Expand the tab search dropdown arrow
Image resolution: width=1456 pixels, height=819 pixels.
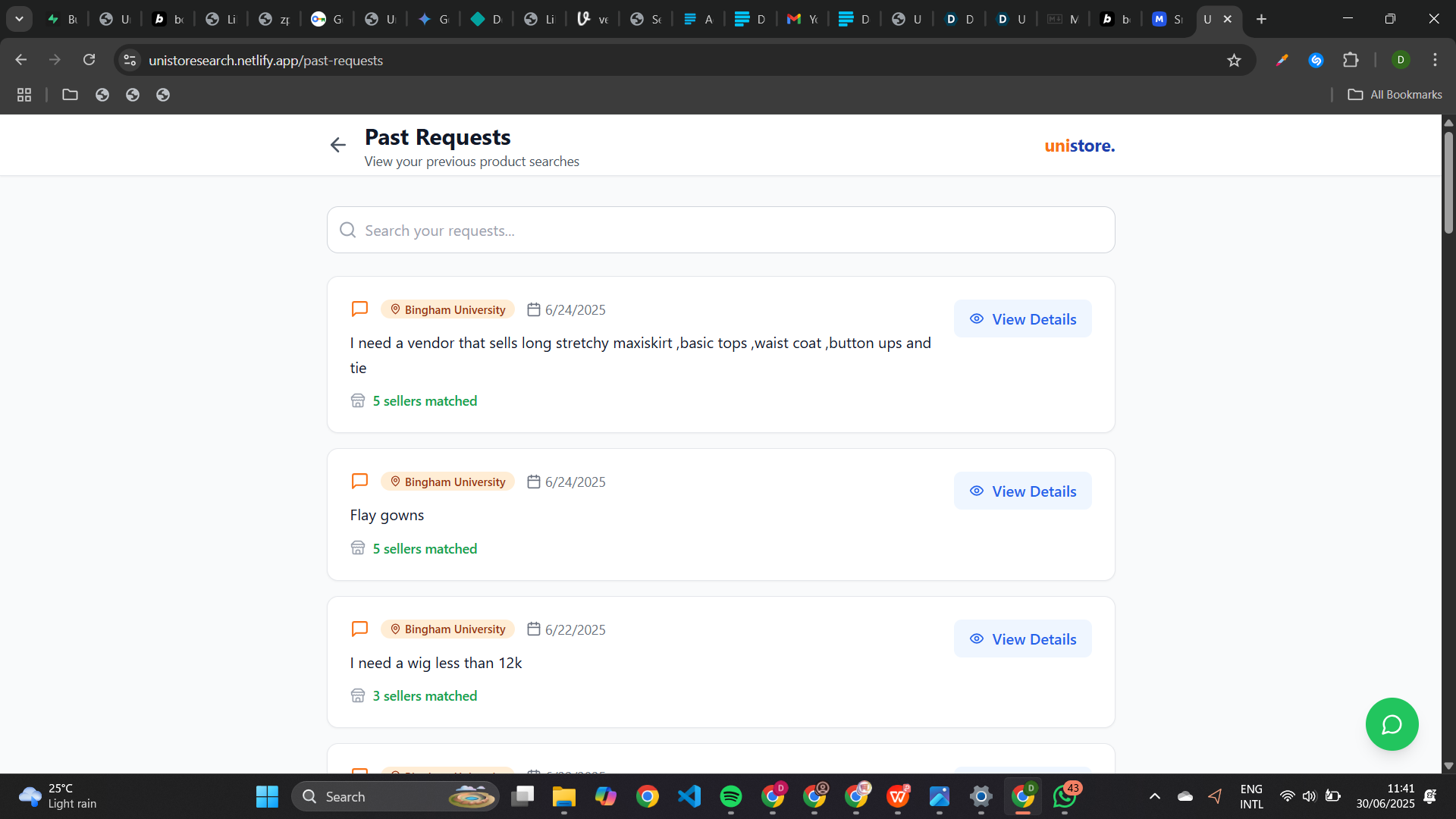tap(19, 19)
